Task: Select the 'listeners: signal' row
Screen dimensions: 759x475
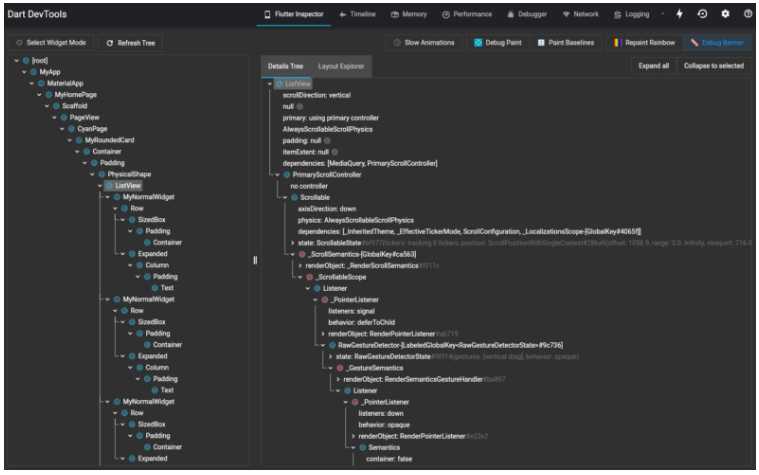Action: 351,311
